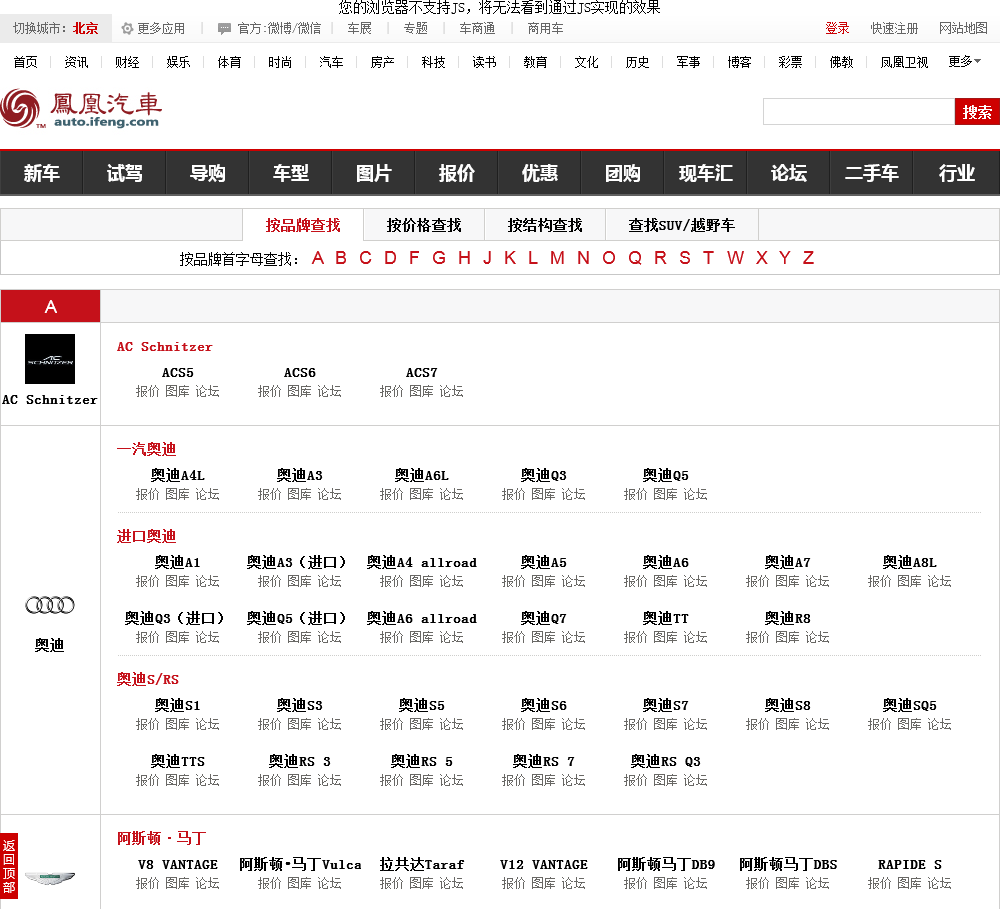Jump to brand letter M
Image resolution: width=1000 pixels, height=909 pixels.
[557, 258]
